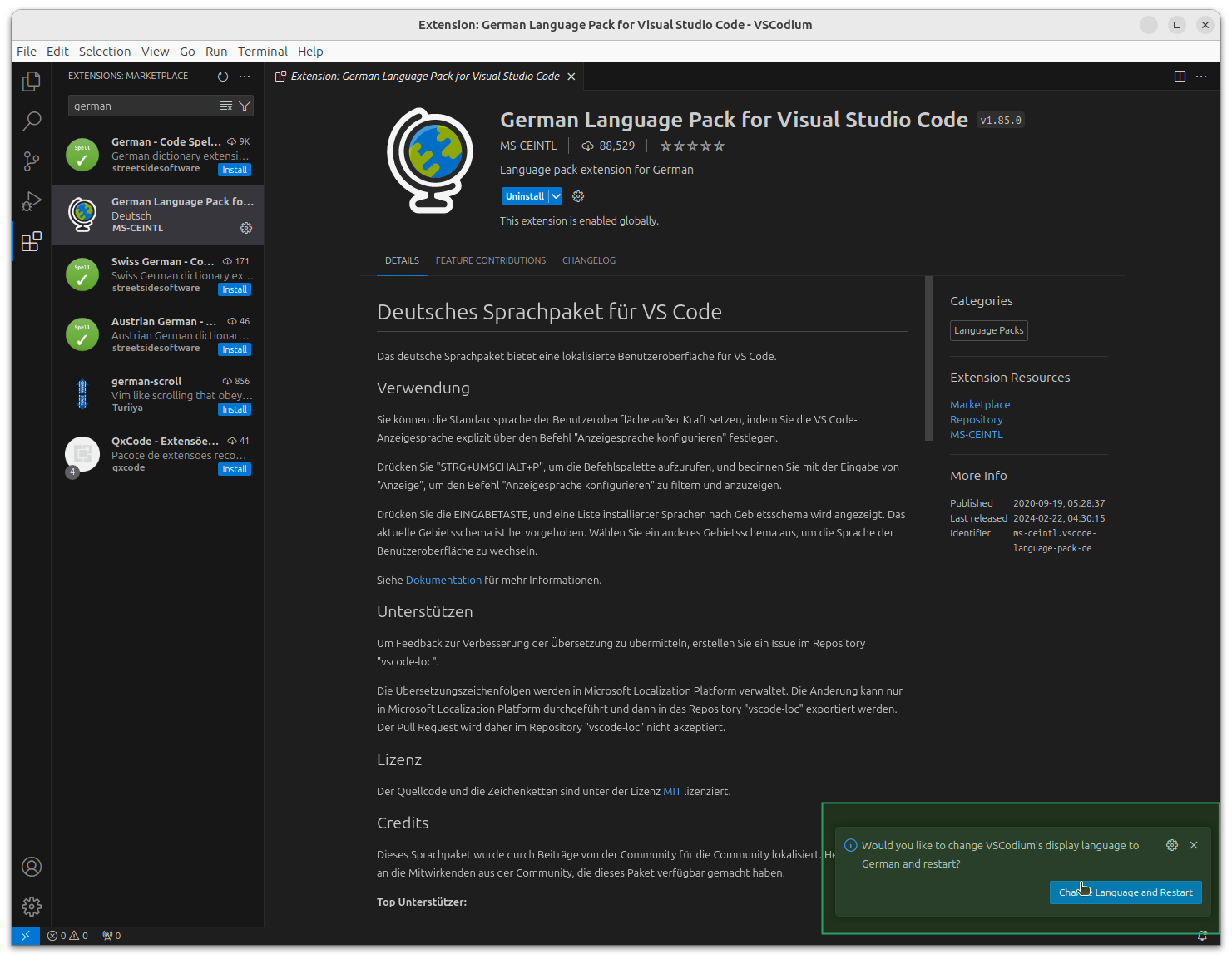Open the Manage gear in the Activity Bar
This screenshot has height=959, width=1232.
point(31,907)
